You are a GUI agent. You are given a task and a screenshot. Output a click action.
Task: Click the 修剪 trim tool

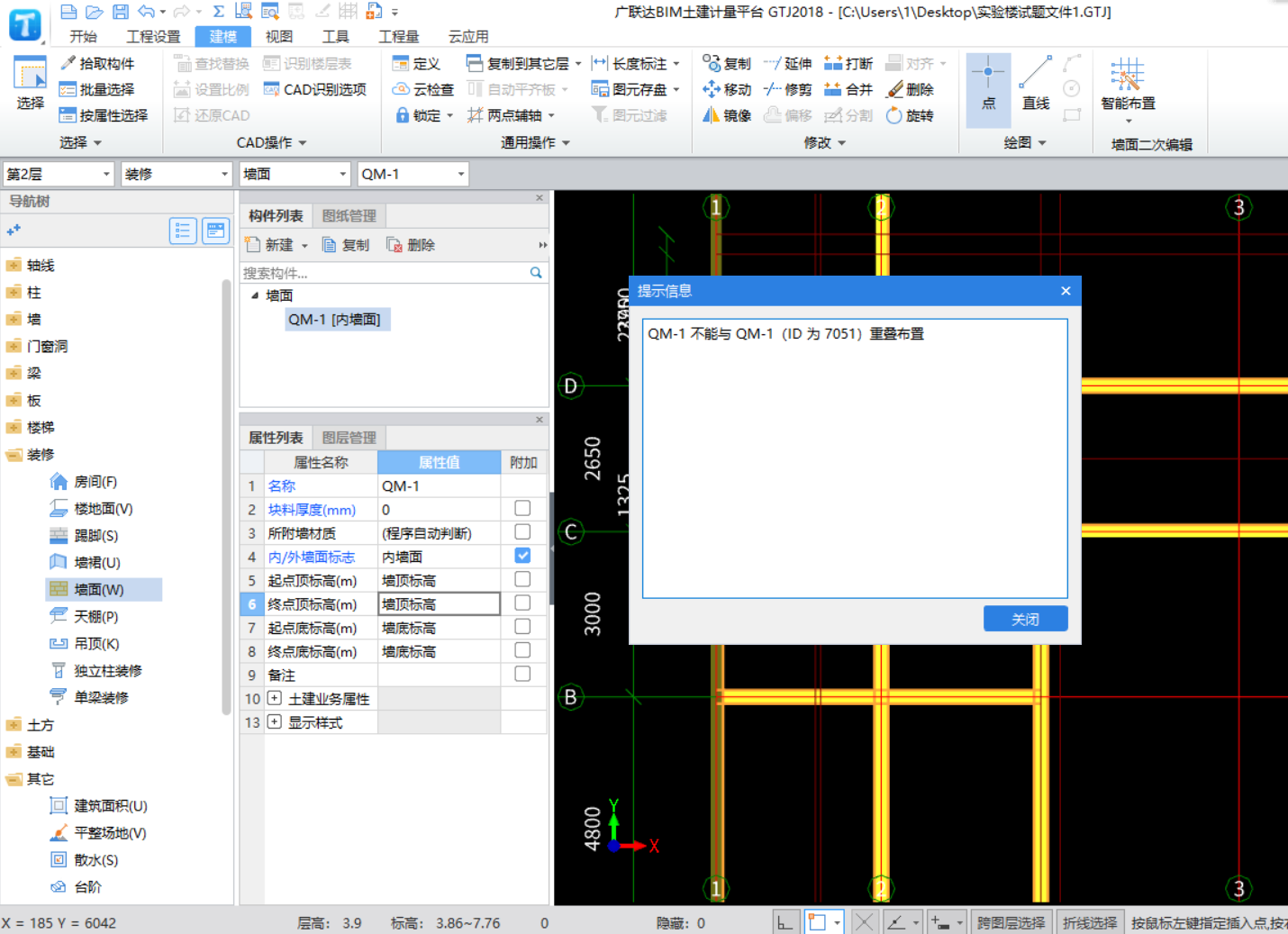[x=788, y=89]
